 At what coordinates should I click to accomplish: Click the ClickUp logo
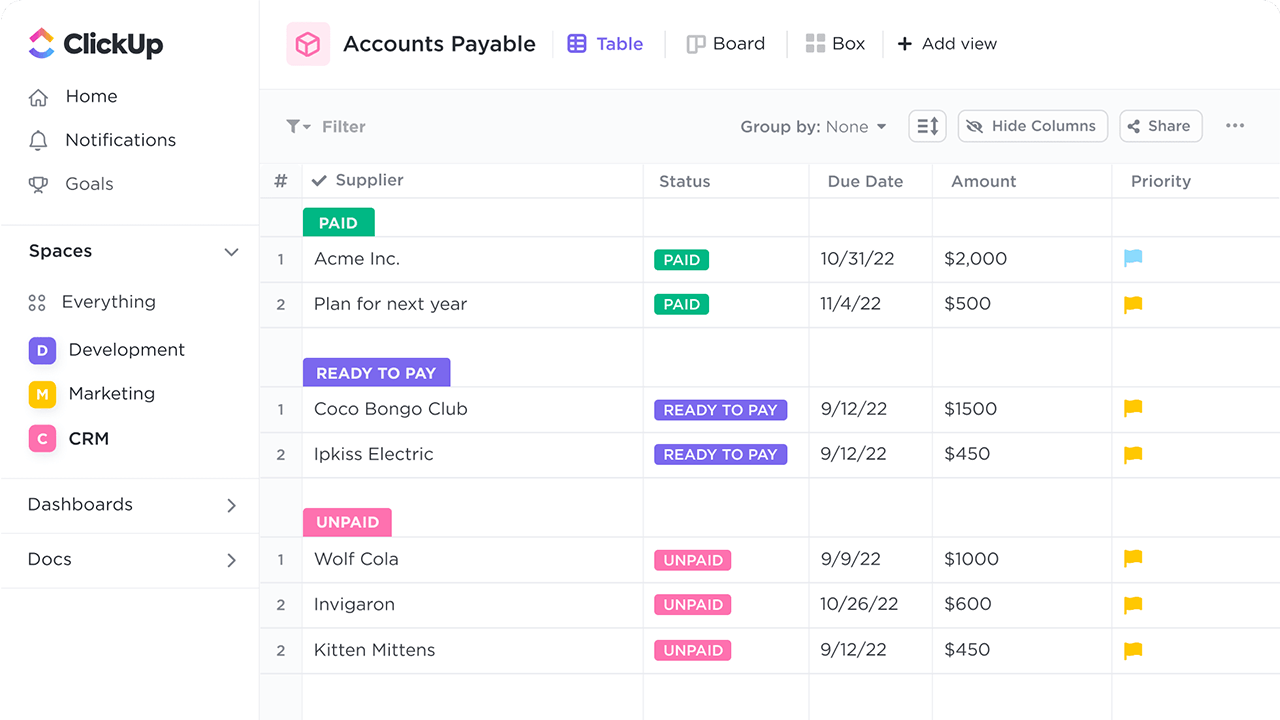(96, 43)
